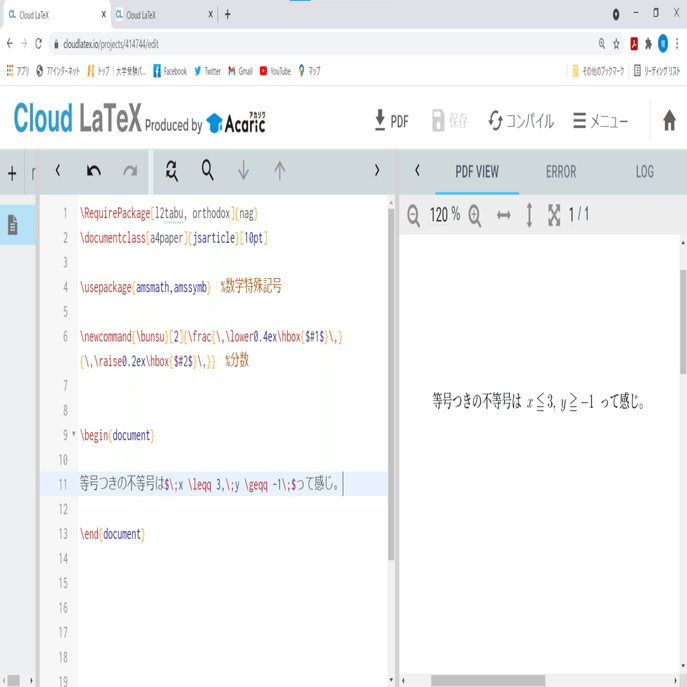Viewport: 687px width, 687px height.
Task: Click line 11 with \leqq text
Action: tap(209, 484)
